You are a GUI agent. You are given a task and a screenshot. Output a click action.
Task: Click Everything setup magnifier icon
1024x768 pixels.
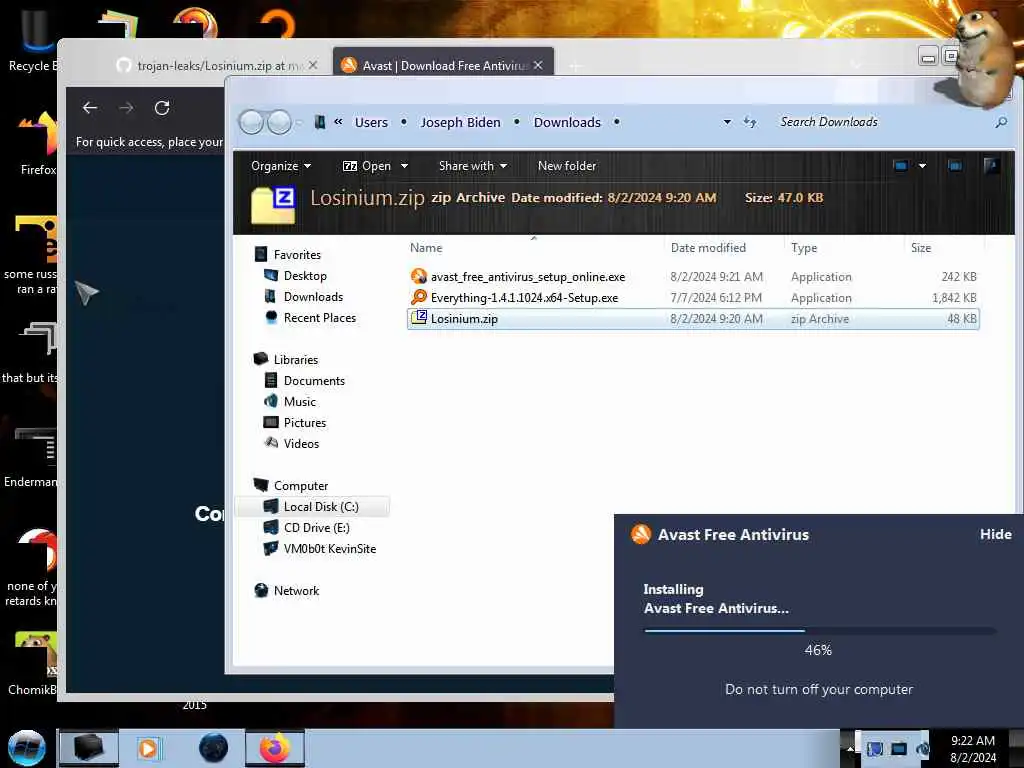pyautogui.click(x=419, y=297)
